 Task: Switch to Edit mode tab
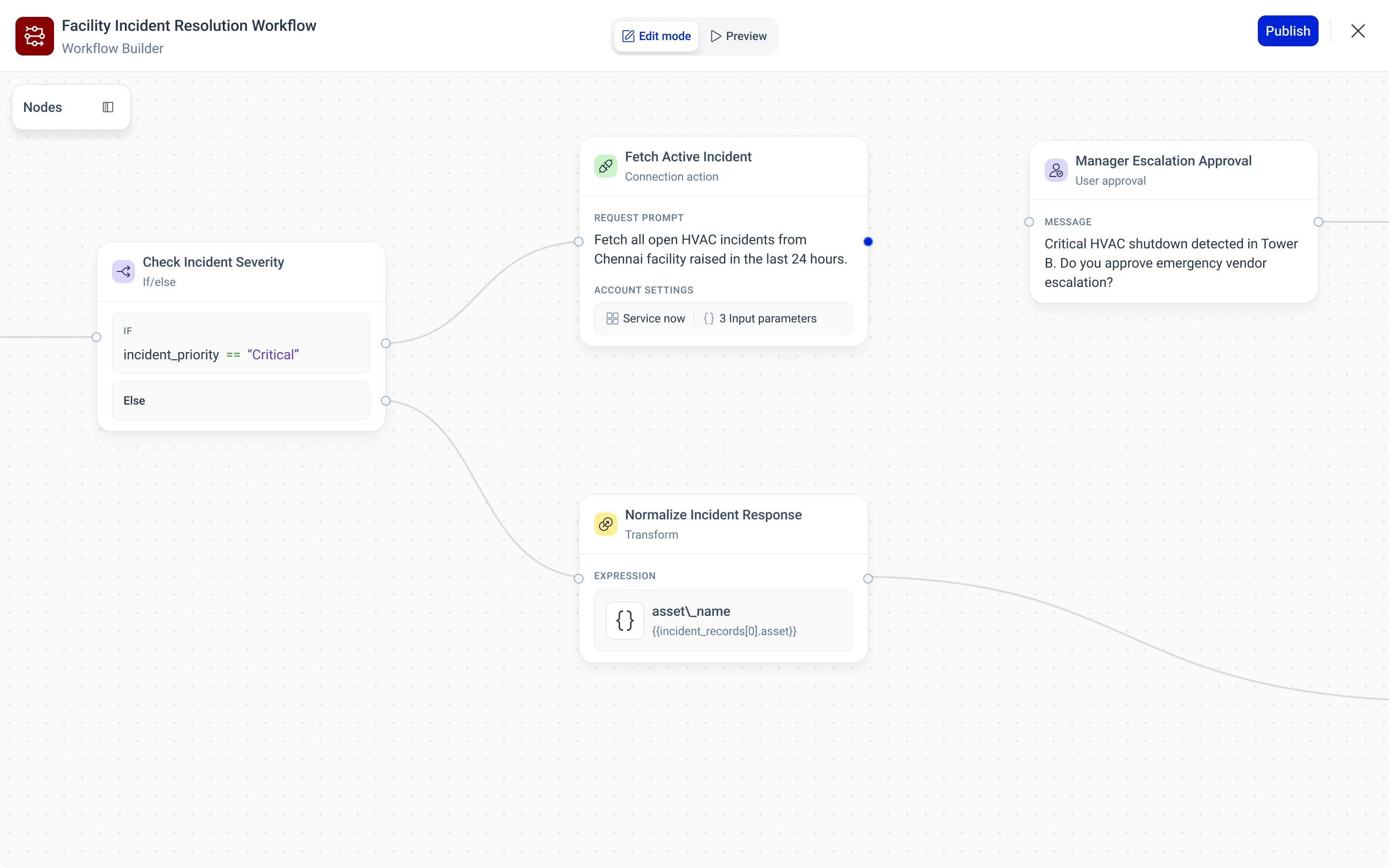pos(656,36)
